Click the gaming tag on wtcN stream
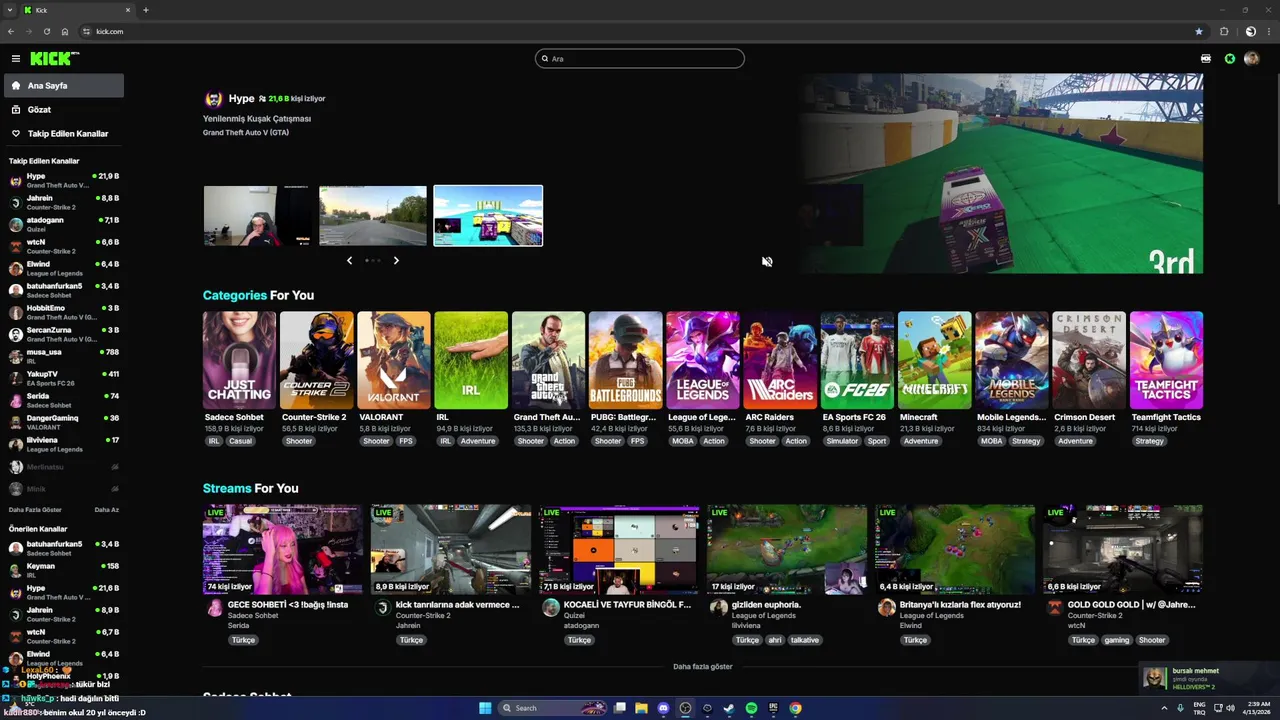1280x720 pixels. point(1117,640)
